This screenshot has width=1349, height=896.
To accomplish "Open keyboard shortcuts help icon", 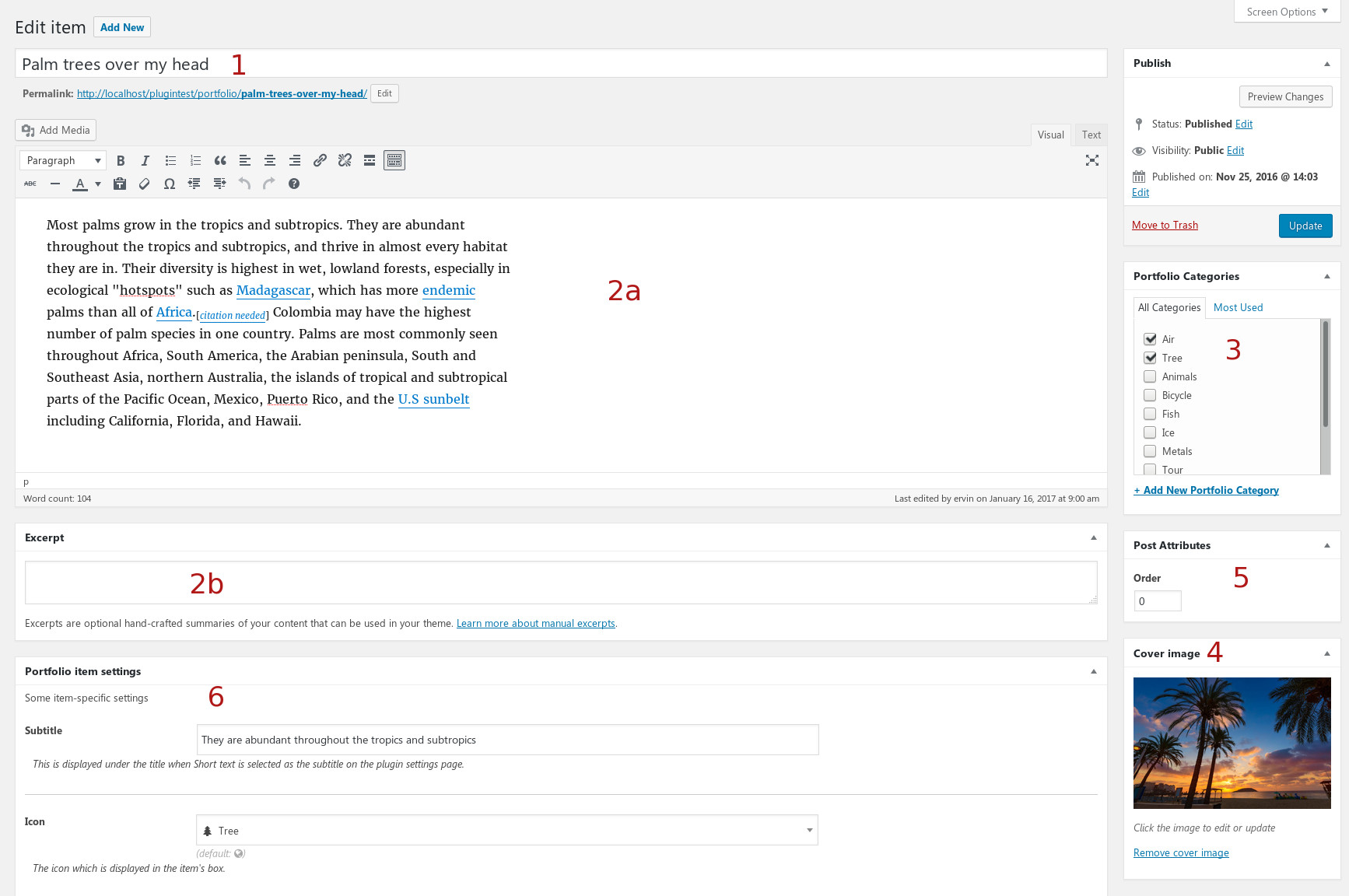I will [294, 184].
